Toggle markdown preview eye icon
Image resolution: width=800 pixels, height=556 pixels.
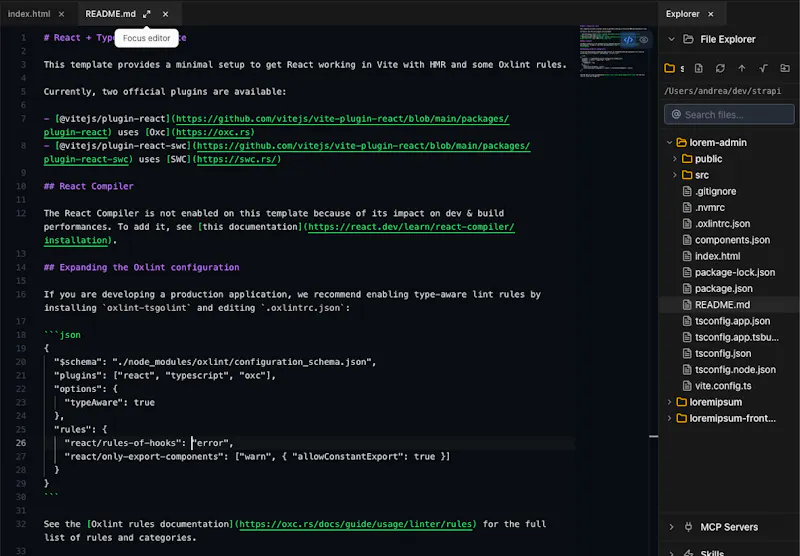pos(644,40)
